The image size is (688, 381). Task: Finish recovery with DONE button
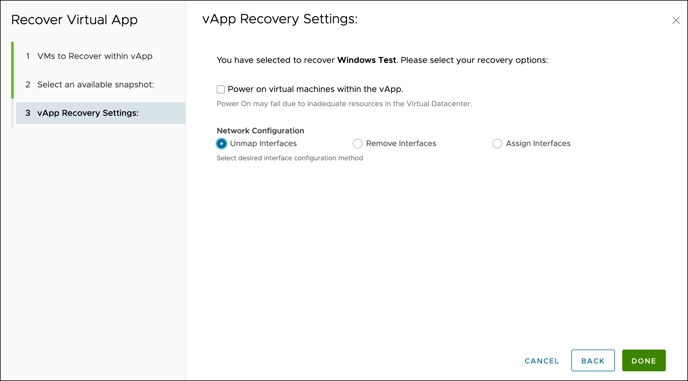point(644,361)
